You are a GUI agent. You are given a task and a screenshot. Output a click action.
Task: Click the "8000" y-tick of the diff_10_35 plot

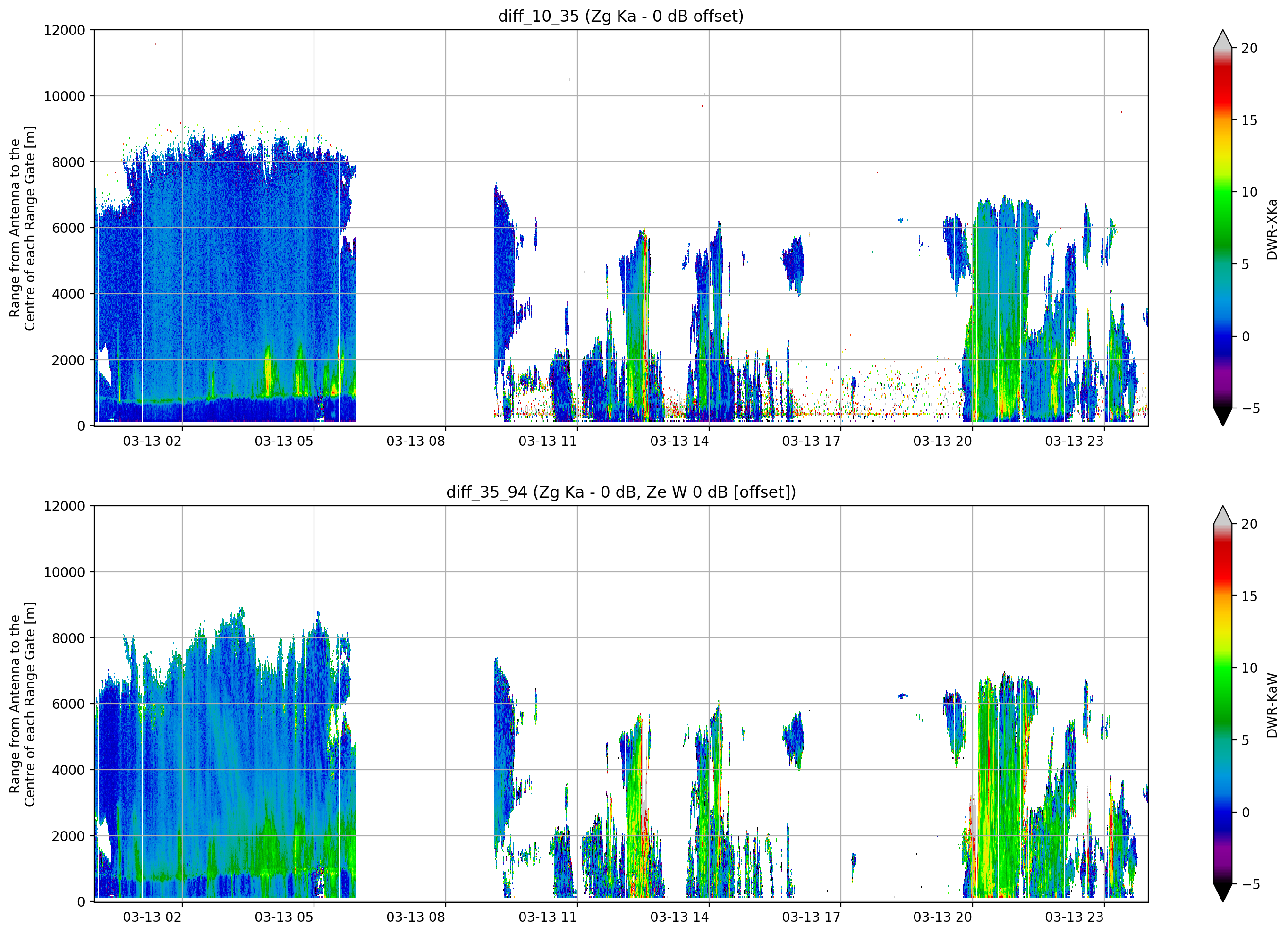click(x=68, y=162)
